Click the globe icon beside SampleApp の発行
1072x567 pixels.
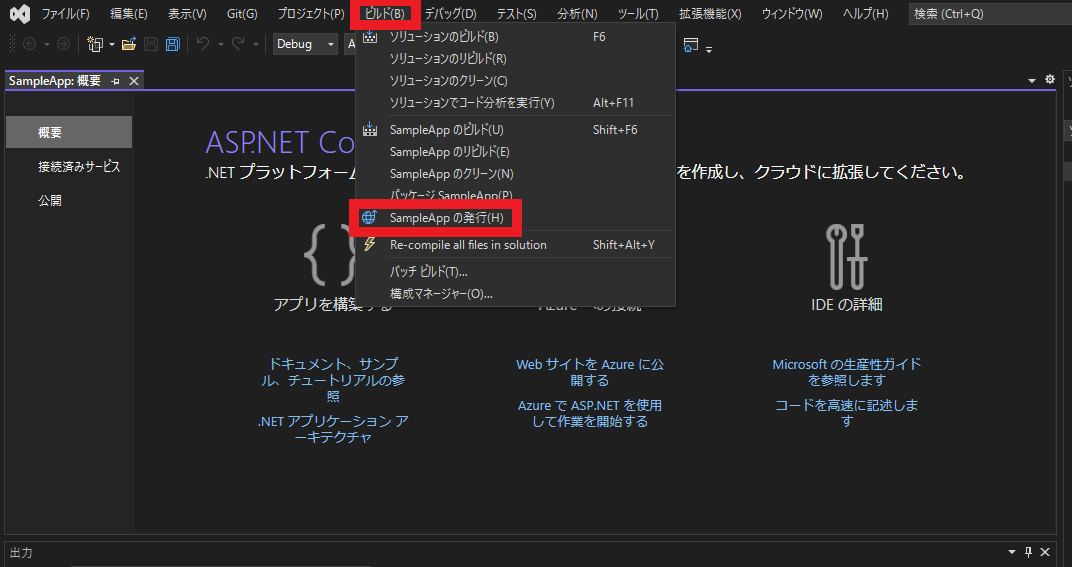coord(369,217)
